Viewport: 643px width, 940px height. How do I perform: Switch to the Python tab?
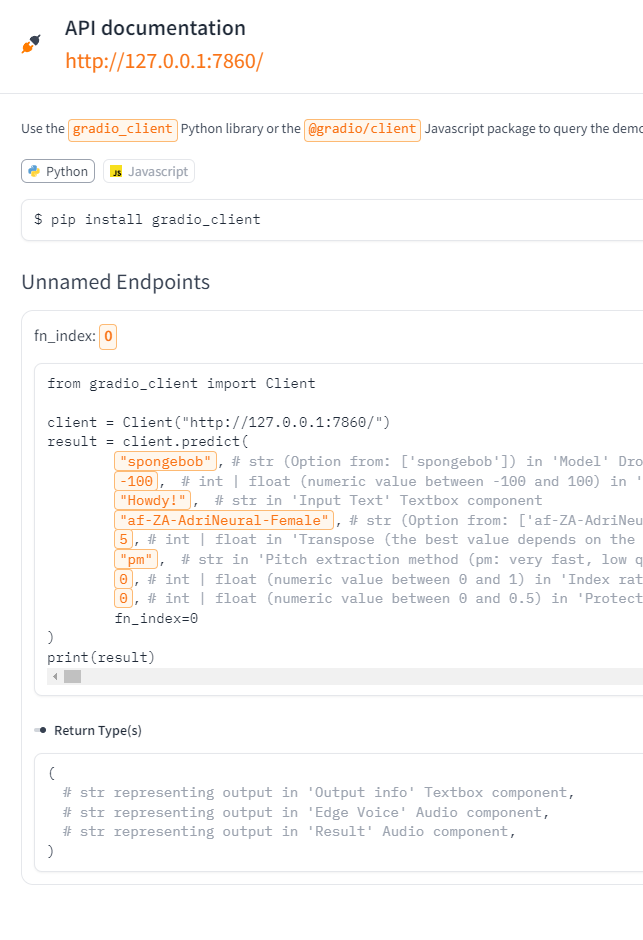58,171
